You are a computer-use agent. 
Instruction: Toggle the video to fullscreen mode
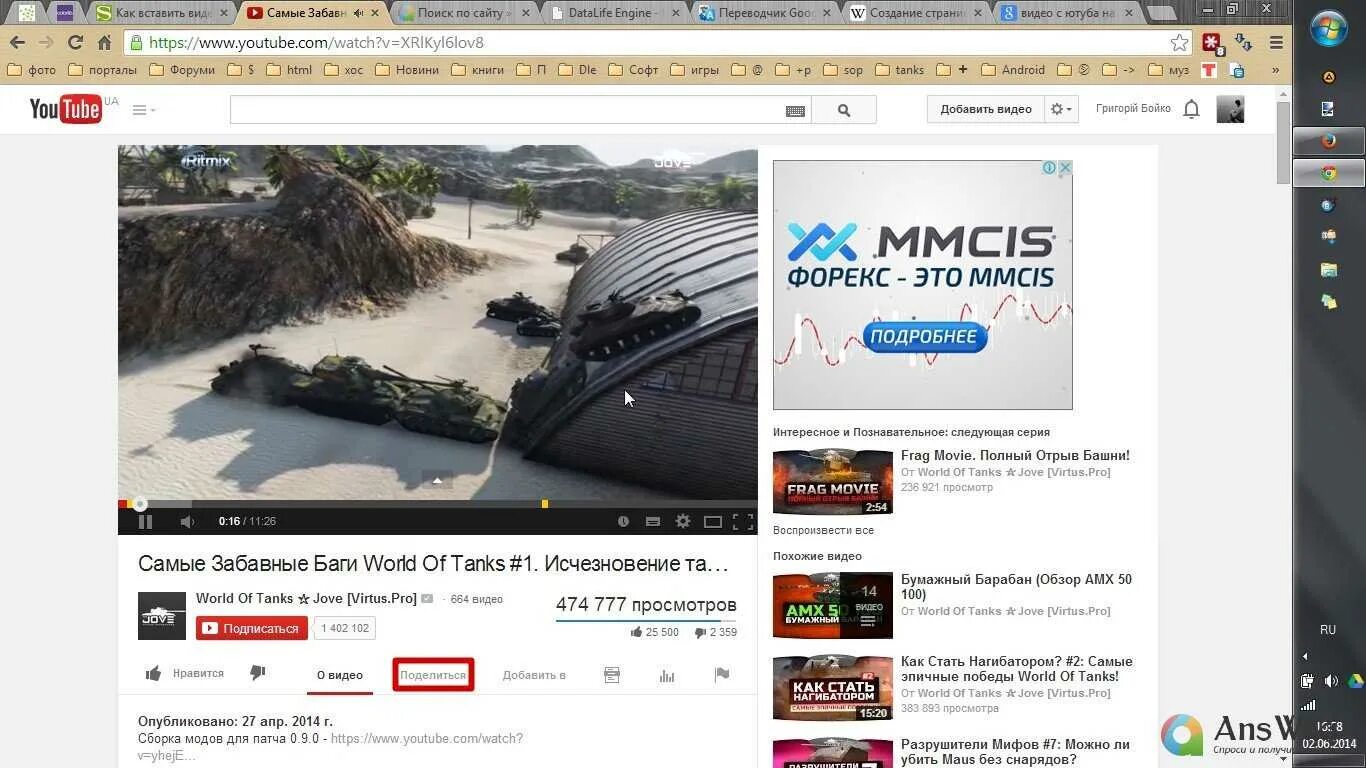[x=742, y=521]
